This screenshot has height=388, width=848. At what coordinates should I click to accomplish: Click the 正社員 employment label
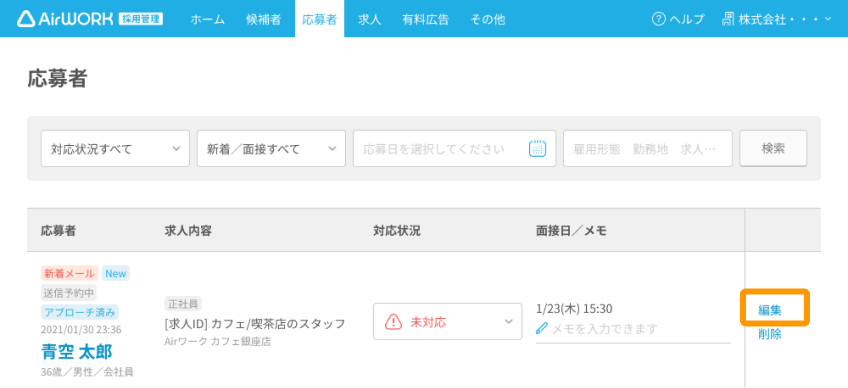tap(183, 304)
